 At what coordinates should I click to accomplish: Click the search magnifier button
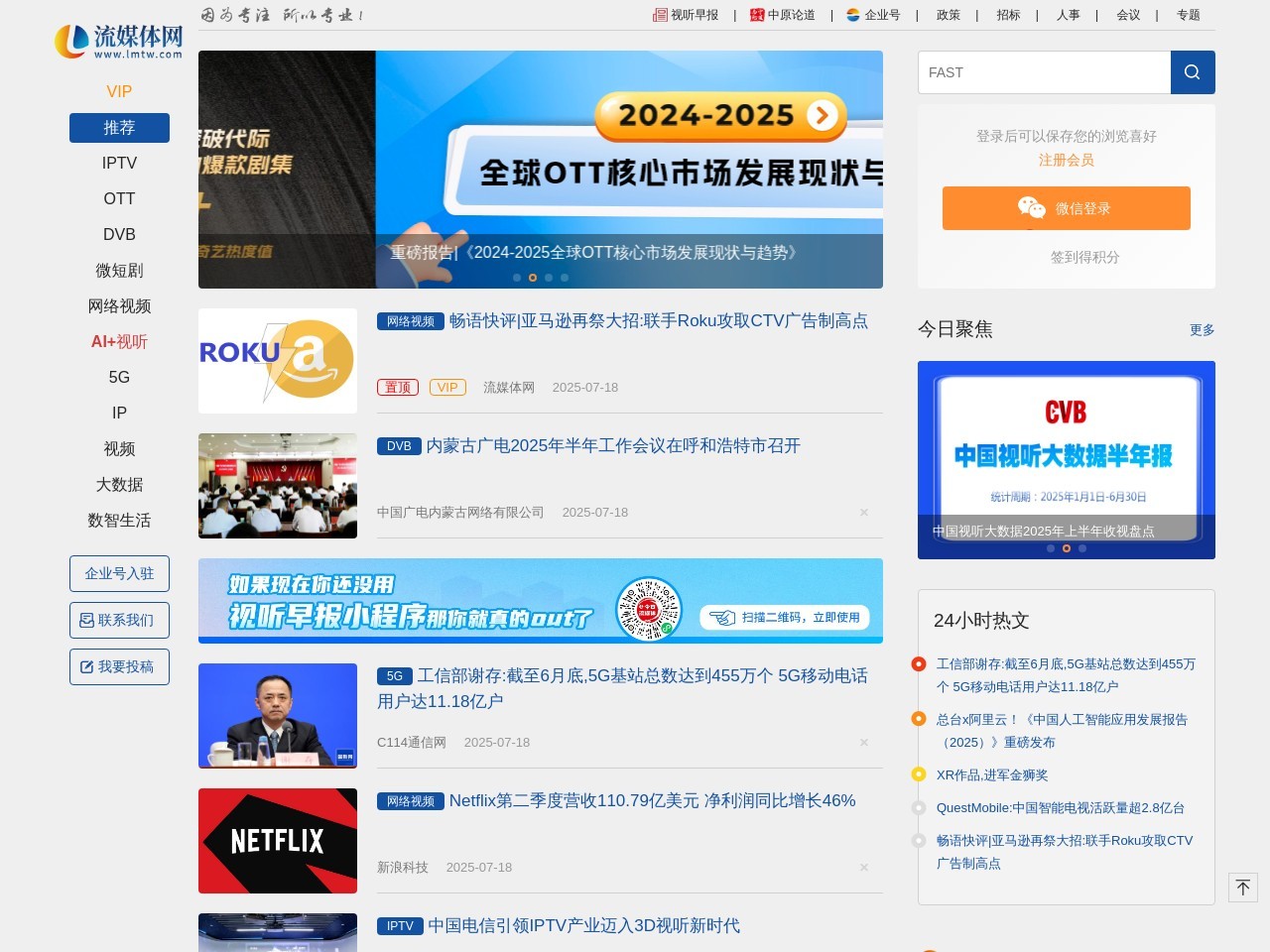click(x=1193, y=72)
